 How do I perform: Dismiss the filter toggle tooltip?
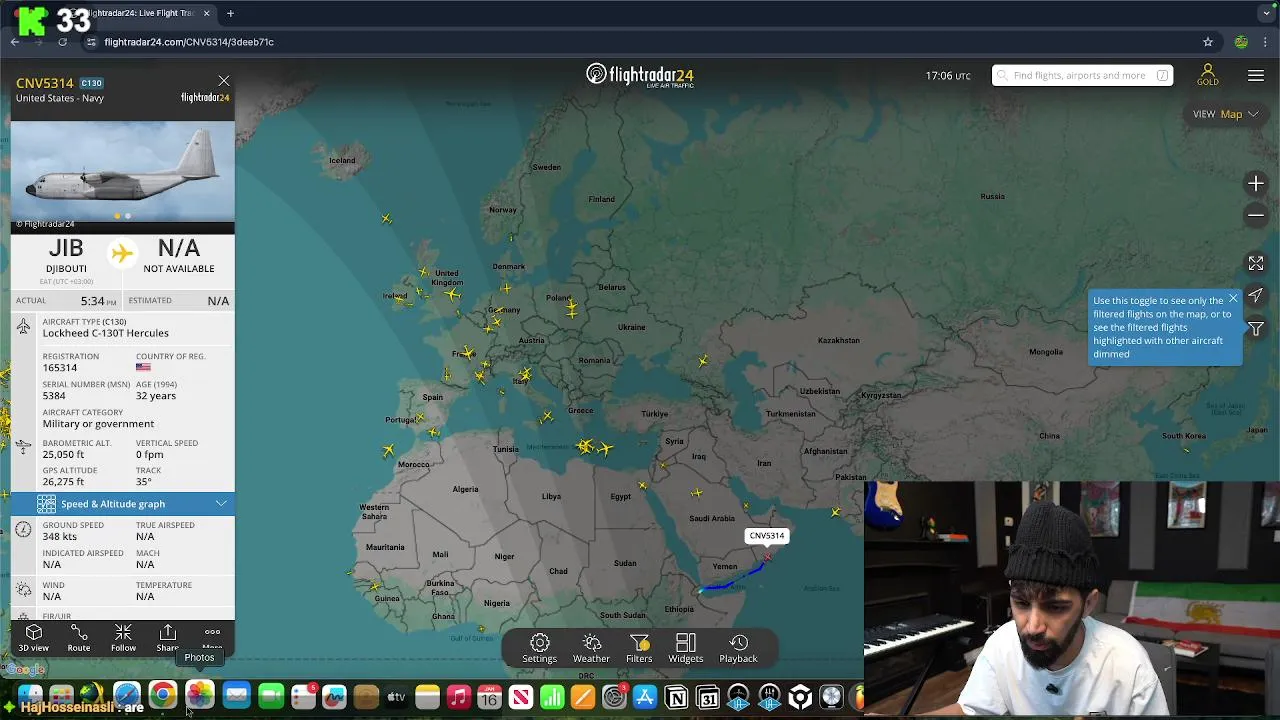pyautogui.click(x=1233, y=299)
